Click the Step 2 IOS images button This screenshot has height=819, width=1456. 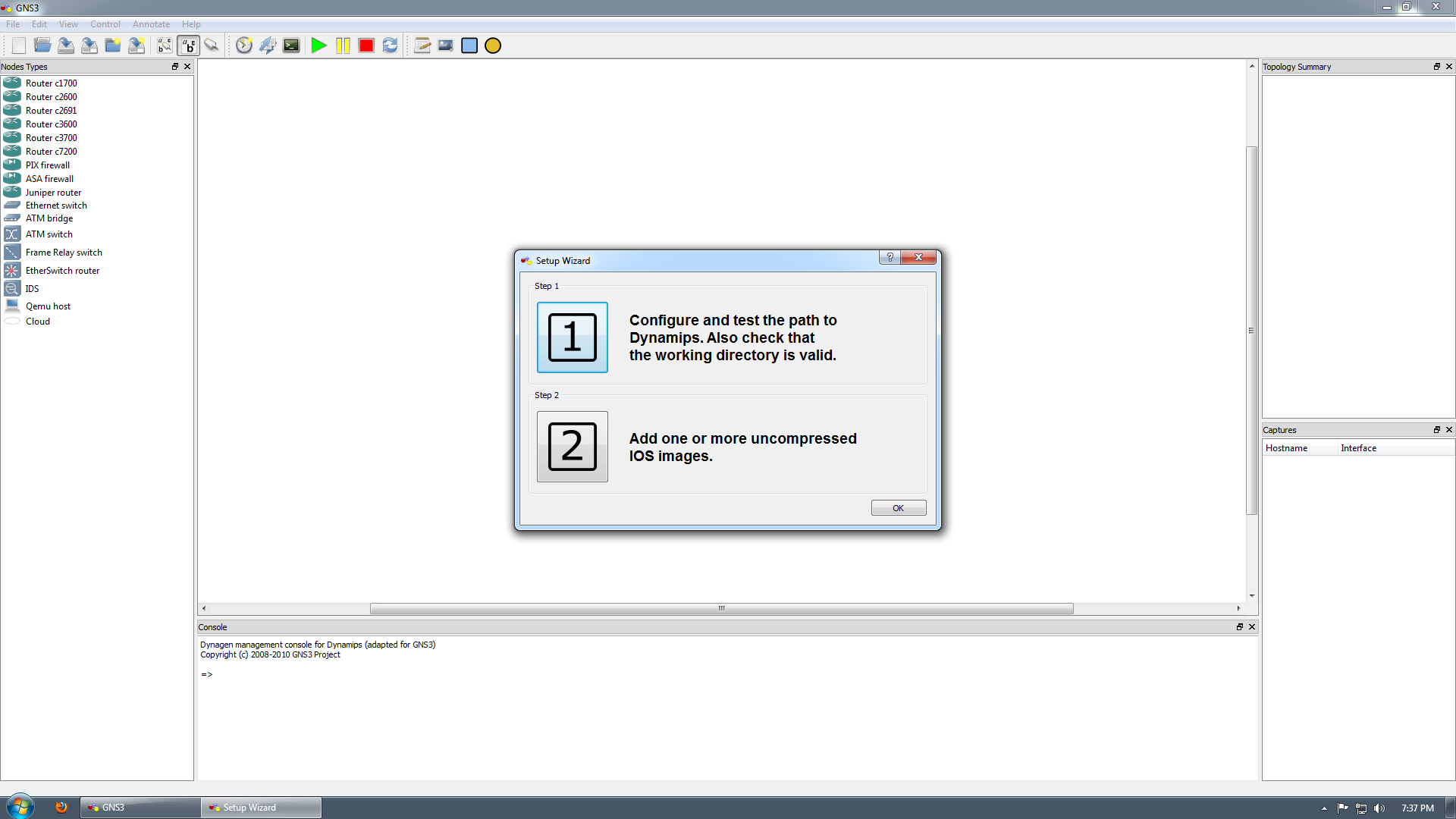click(x=573, y=447)
